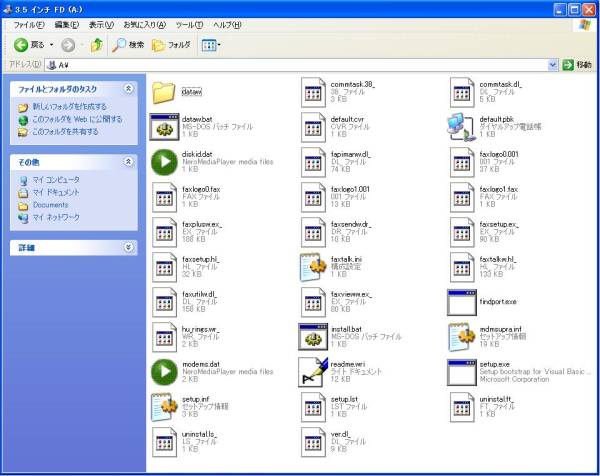Screen dimensions: 600x476
Task: Toggle the Folders (フォルダ) pane button
Action: (x=171, y=45)
